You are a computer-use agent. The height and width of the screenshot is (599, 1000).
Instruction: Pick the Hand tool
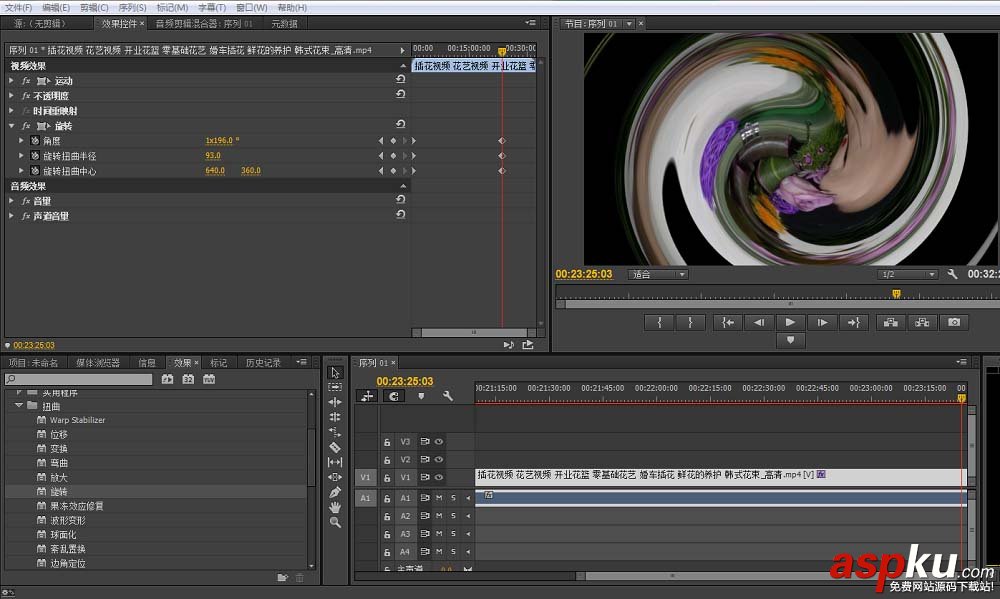[x=335, y=507]
